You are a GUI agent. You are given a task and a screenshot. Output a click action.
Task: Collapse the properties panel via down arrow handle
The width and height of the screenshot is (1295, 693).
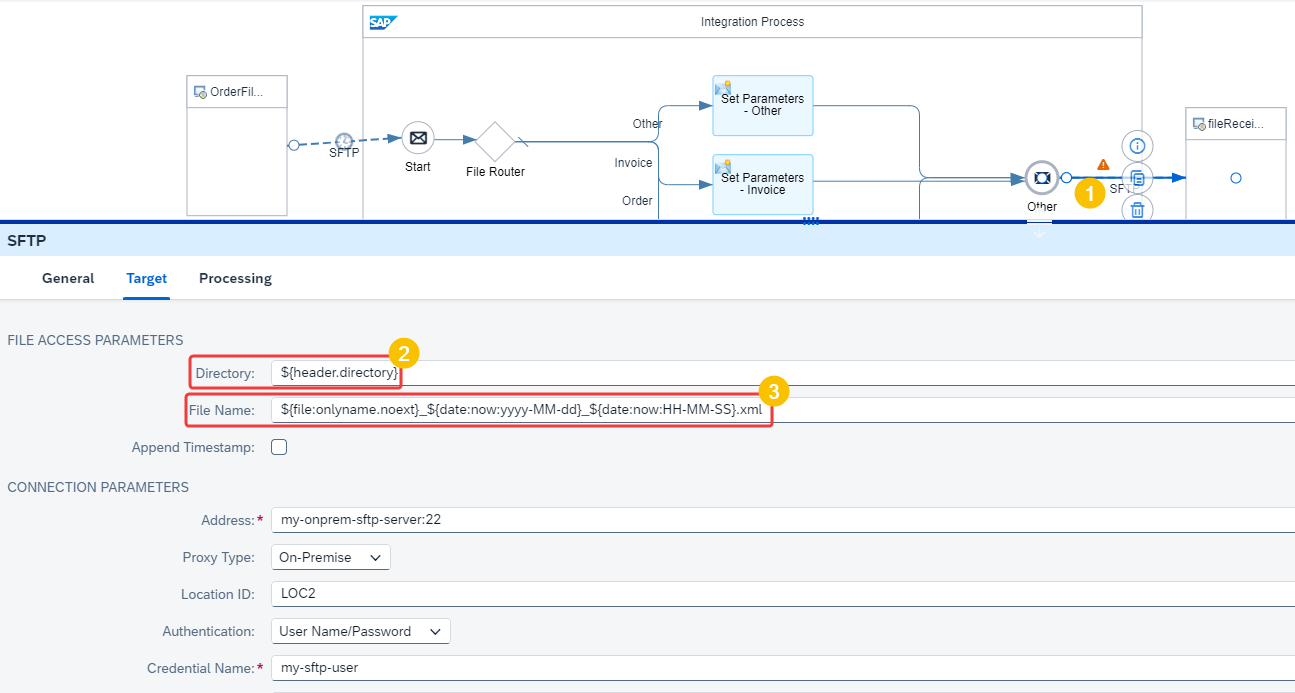(x=1039, y=231)
